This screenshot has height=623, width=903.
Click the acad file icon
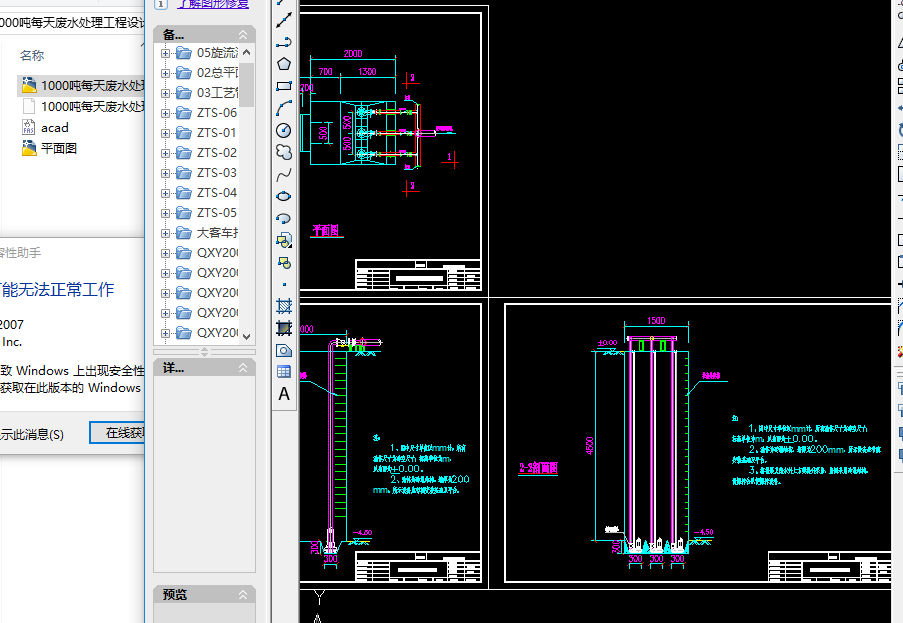point(28,127)
